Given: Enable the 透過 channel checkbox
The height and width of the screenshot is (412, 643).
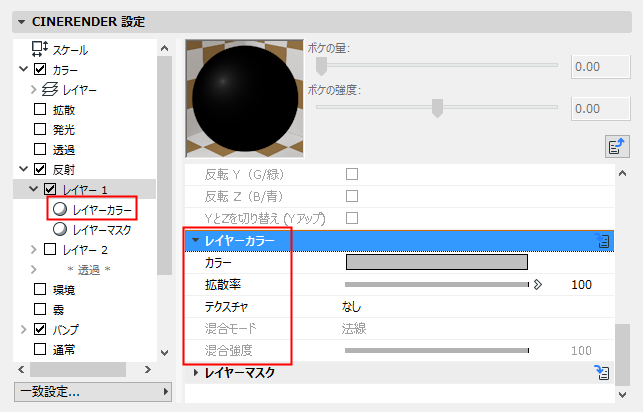Looking at the screenshot, I should (40, 149).
